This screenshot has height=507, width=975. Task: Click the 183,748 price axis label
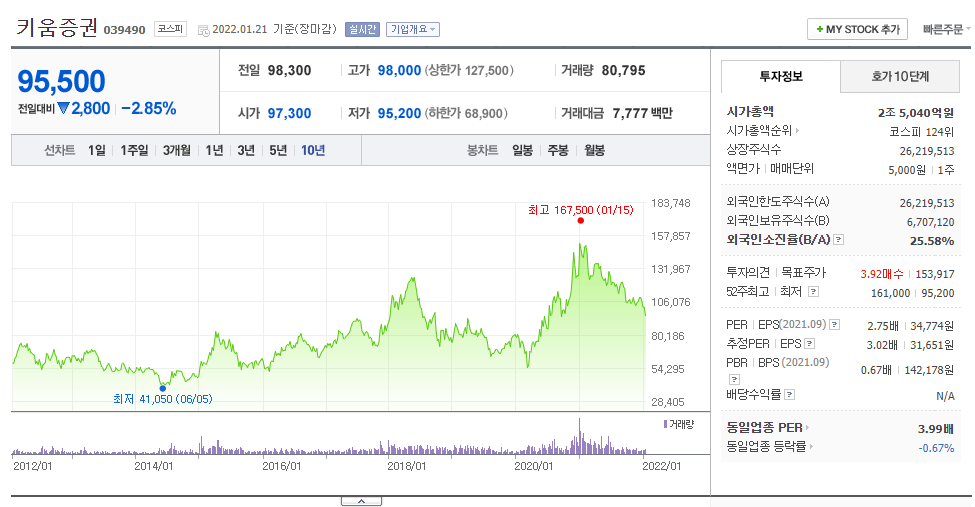point(670,203)
